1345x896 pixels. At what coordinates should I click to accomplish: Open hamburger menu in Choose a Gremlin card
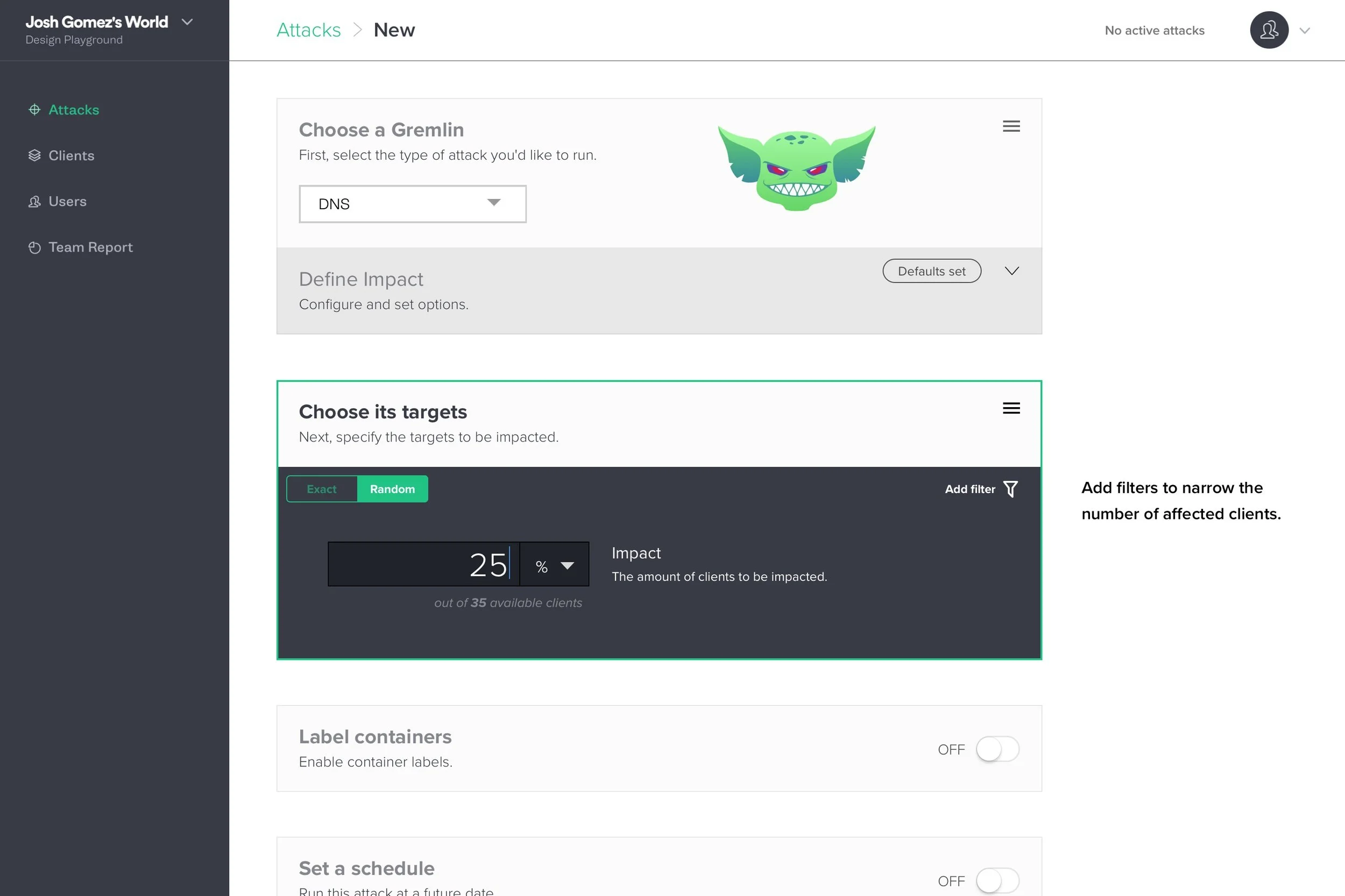click(x=1010, y=126)
